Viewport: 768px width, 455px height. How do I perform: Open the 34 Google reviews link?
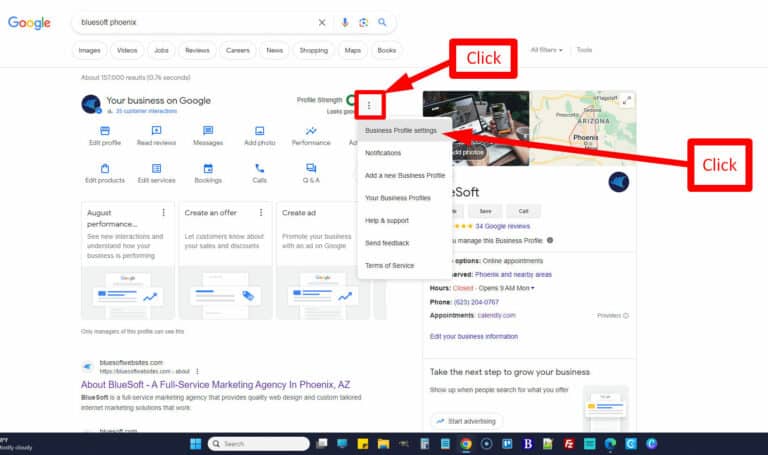[503, 226]
